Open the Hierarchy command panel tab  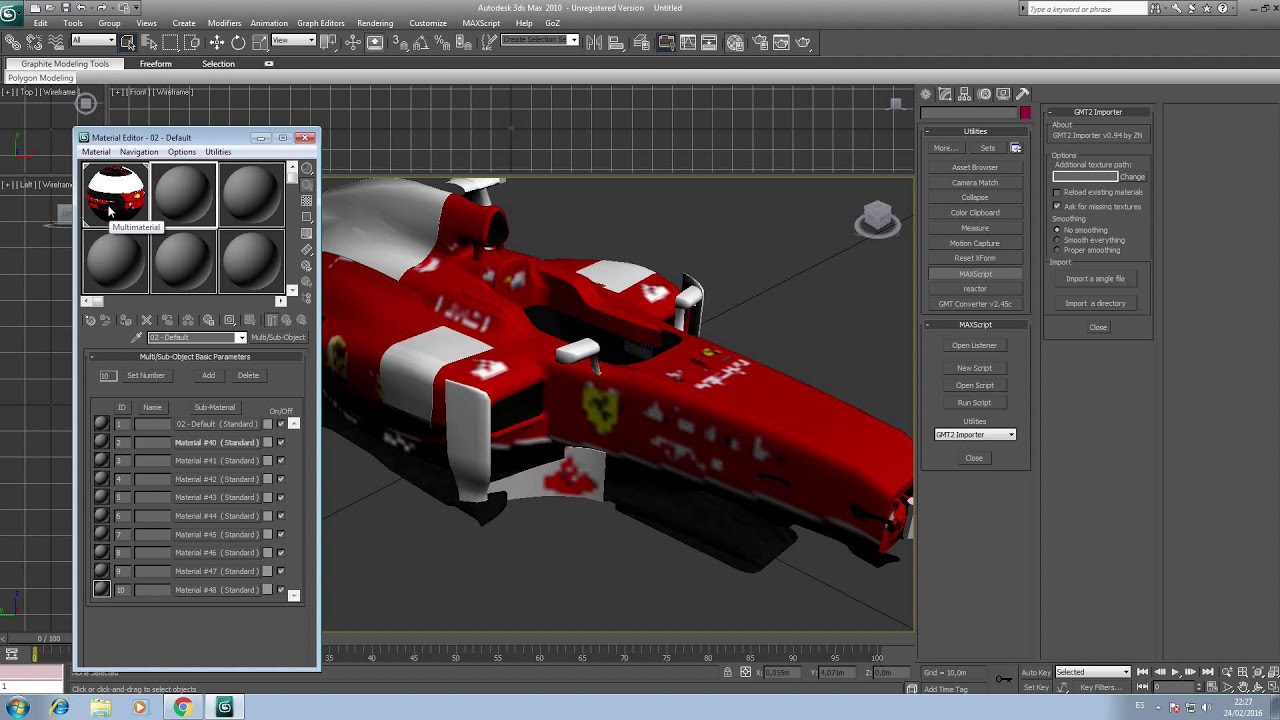[x=965, y=94]
